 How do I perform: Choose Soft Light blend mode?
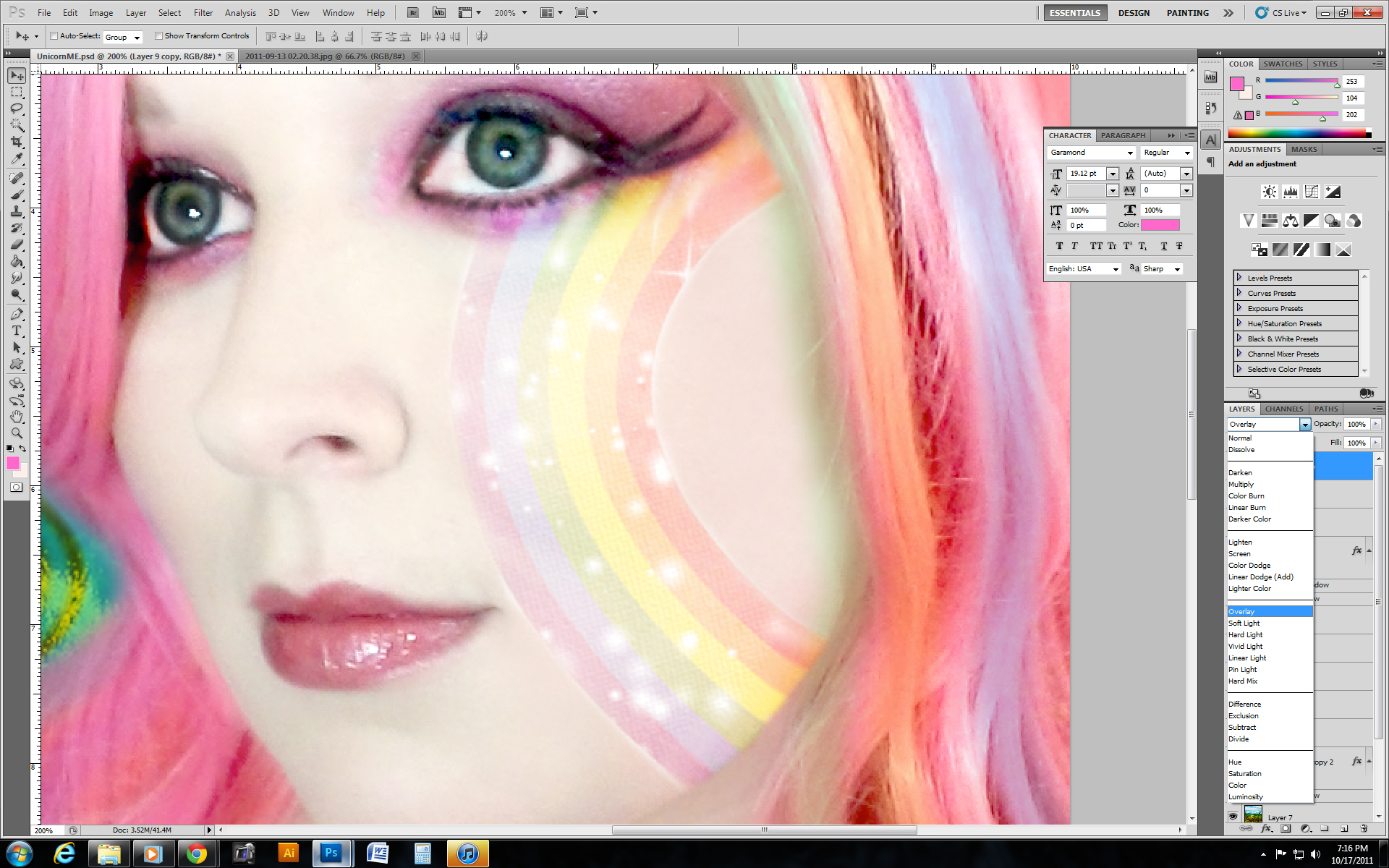click(x=1270, y=624)
